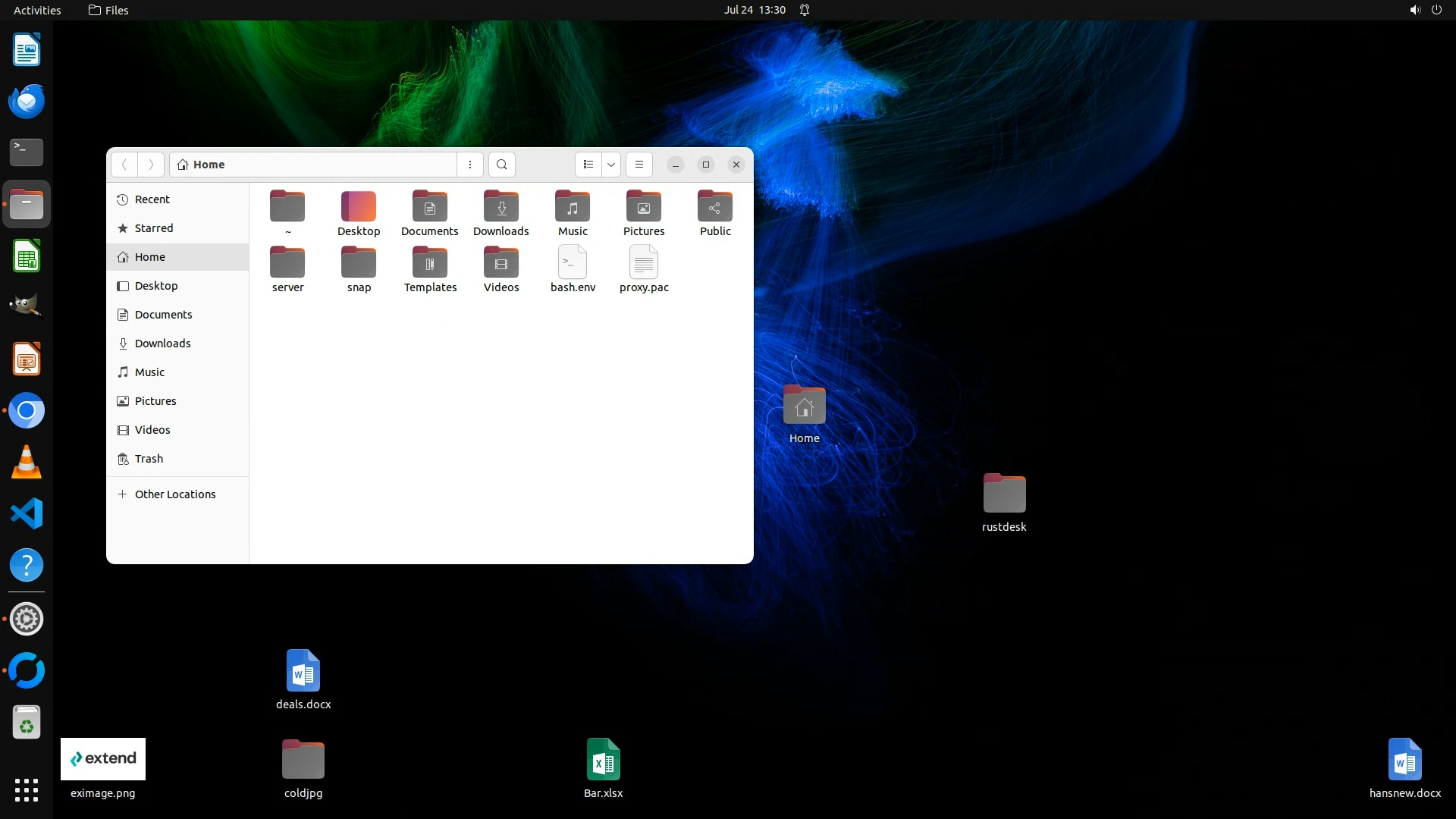Launch Visual Studio Code from dock
The width and height of the screenshot is (1456, 819).
pos(27,514)
